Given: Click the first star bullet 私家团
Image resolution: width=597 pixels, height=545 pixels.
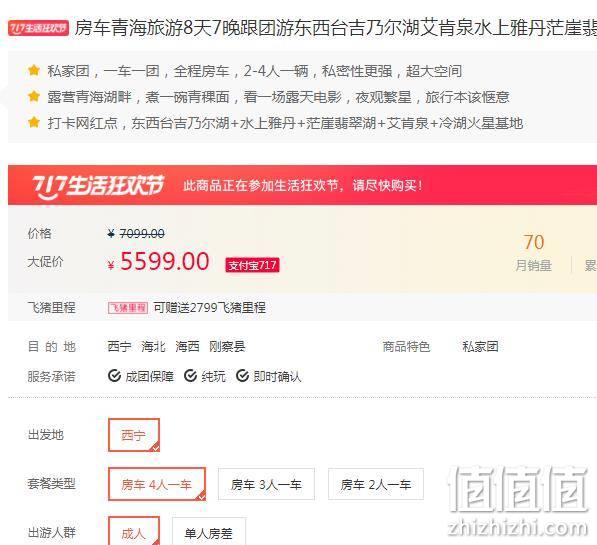Looking at the screenshot, I should coord(34,70).
